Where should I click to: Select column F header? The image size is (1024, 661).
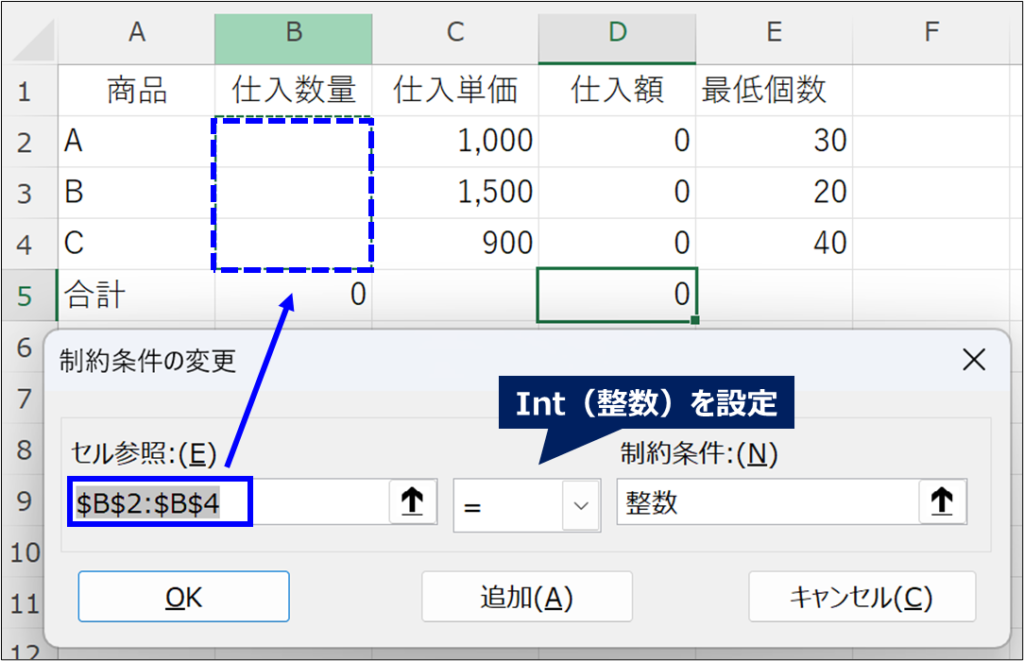click(x=930, y=33)
